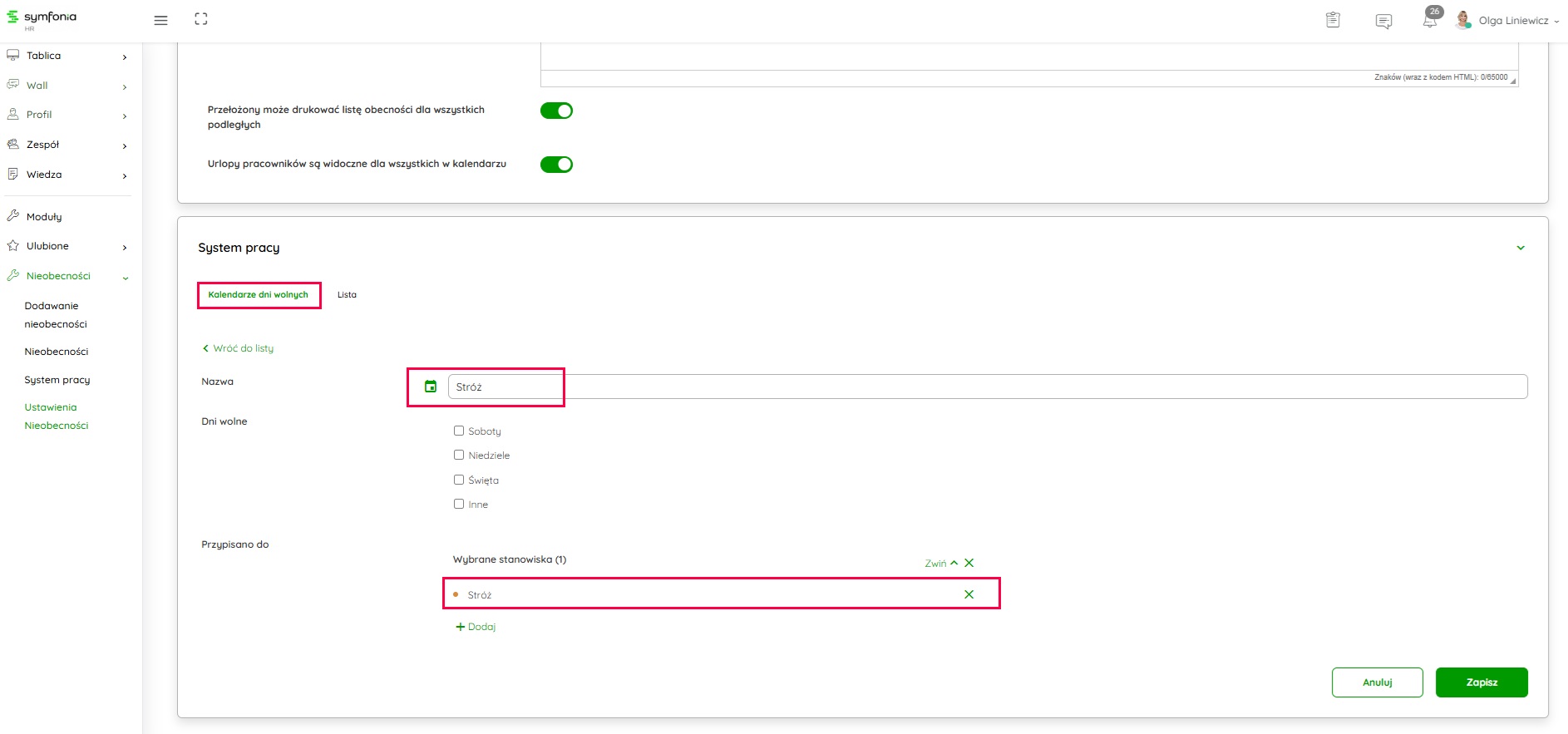Remove Stróż position with X icon
Screen dimensions: 1568x734
point(969,594)
